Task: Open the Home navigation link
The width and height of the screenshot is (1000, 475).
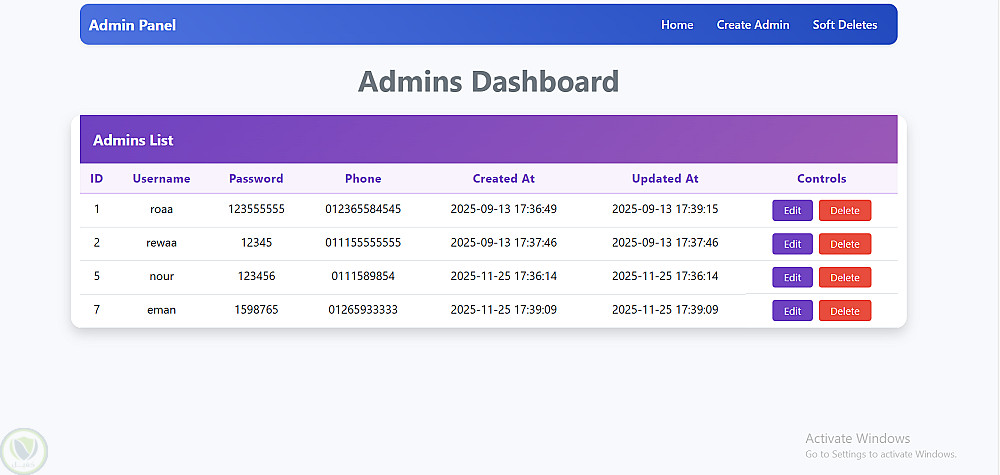Action: (x=677, y=25)
